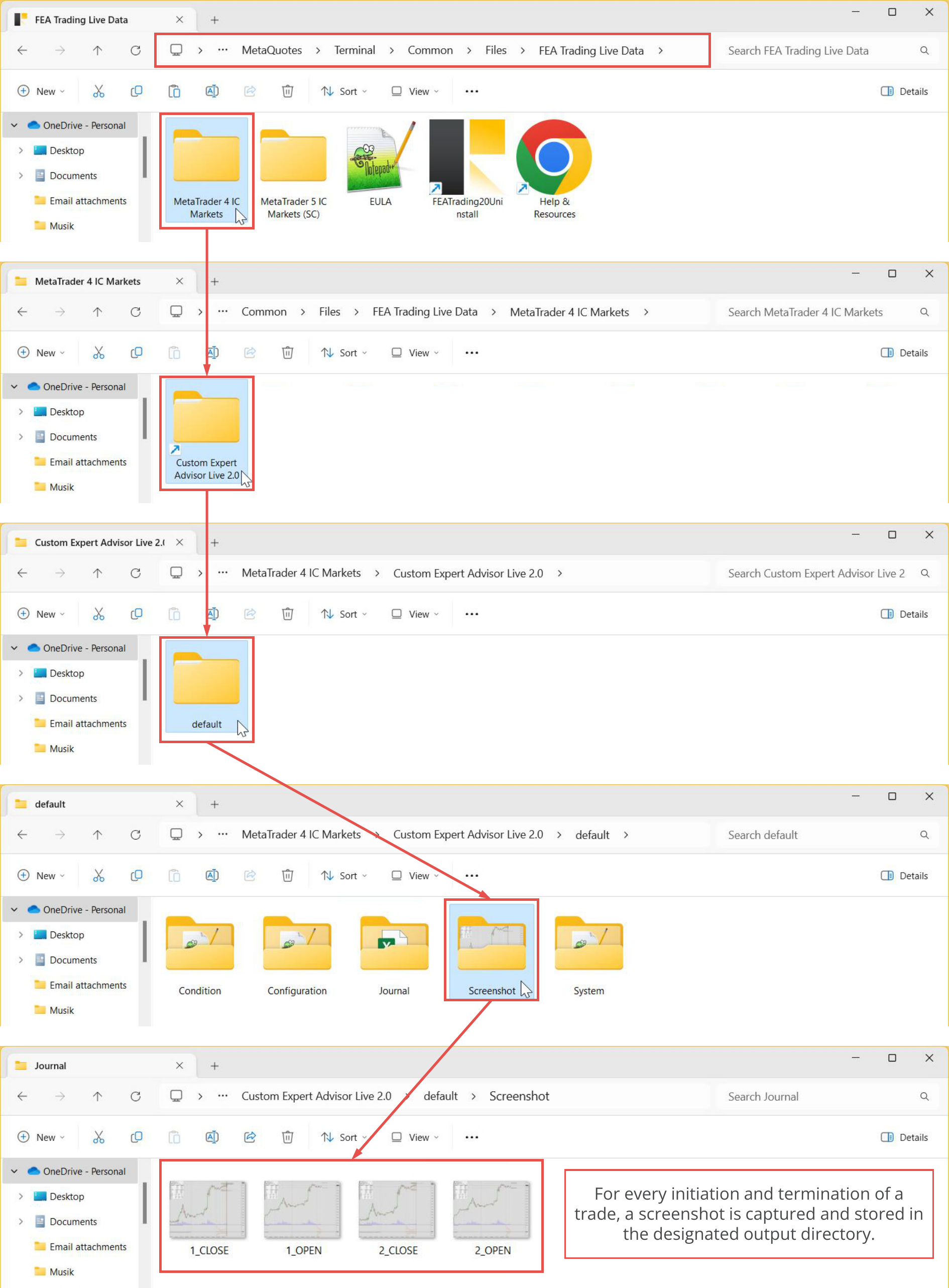The height and width of the screenshot is (1288, 949).
Task: Click Files breadcrumb in MetaTrader 4 IC Markets window
Action: (330, 312)
